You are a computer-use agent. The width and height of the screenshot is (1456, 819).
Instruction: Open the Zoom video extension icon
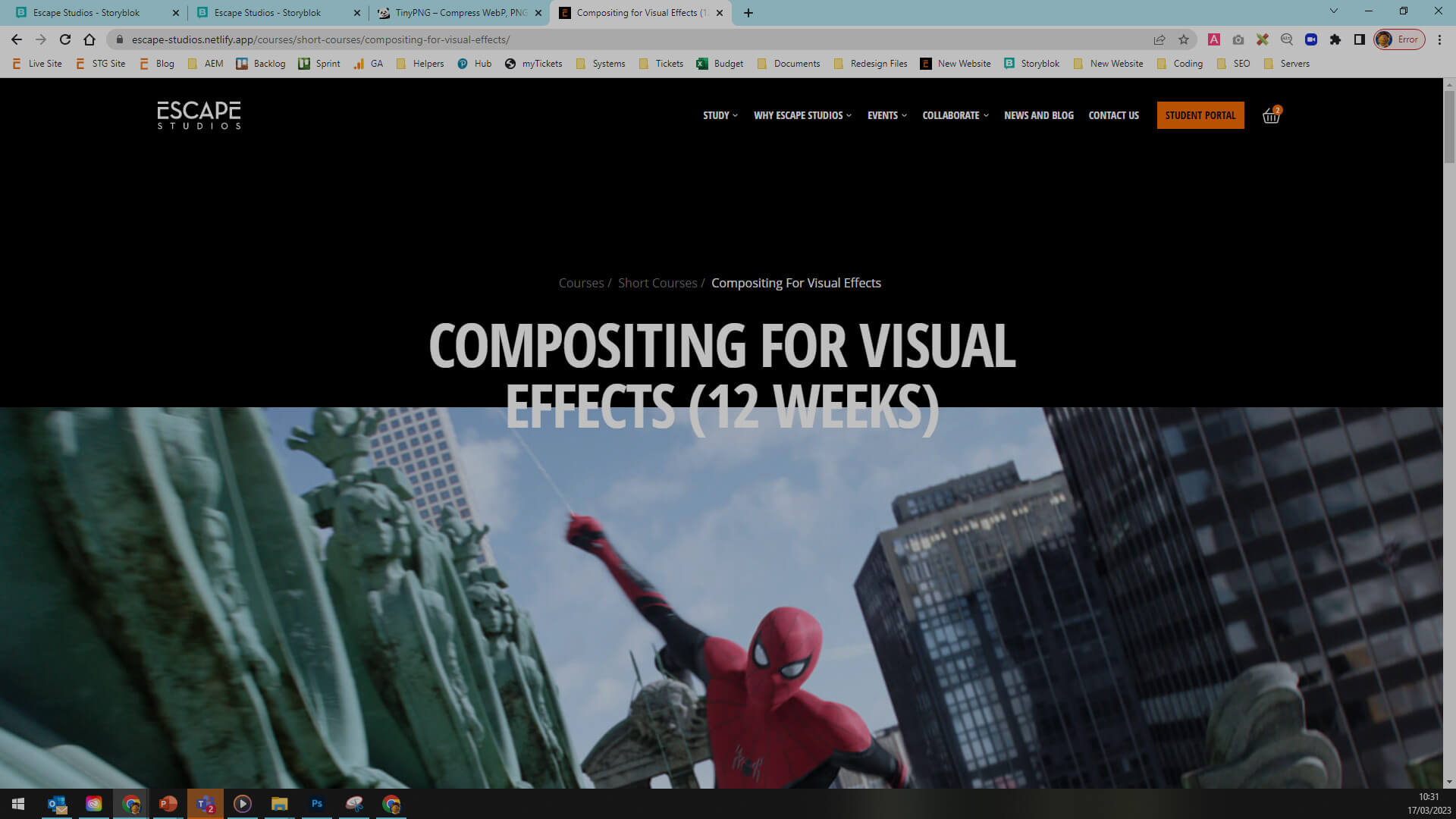(1311, 39)
